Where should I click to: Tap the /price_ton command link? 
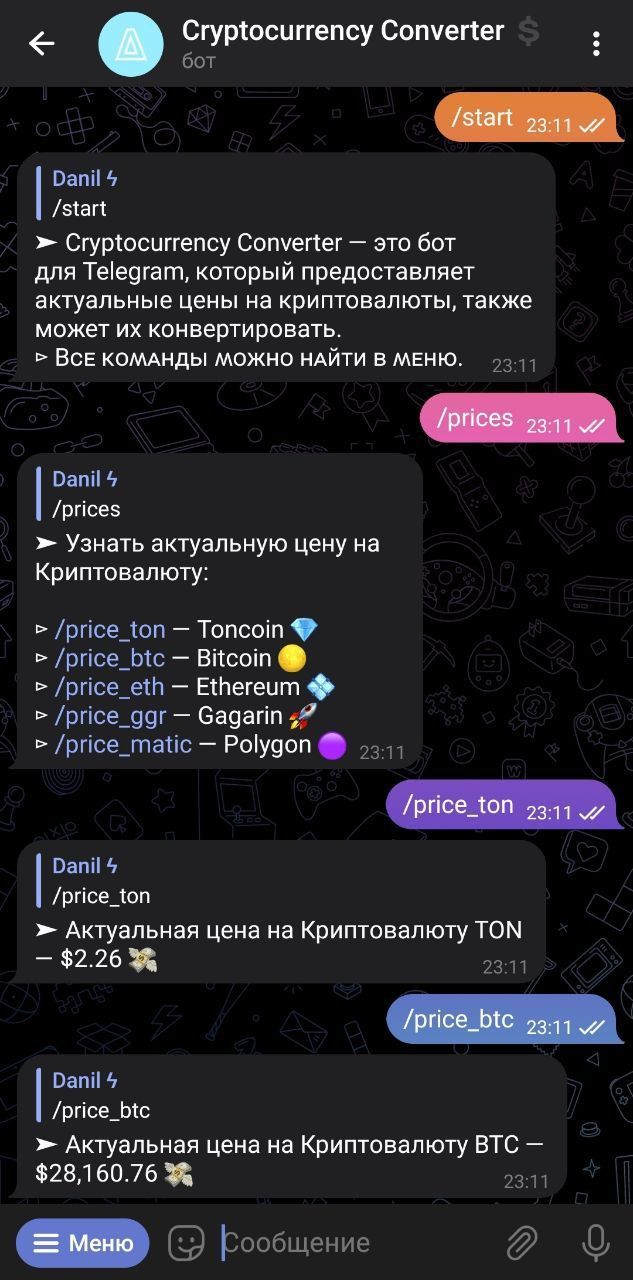coord(110,629)
